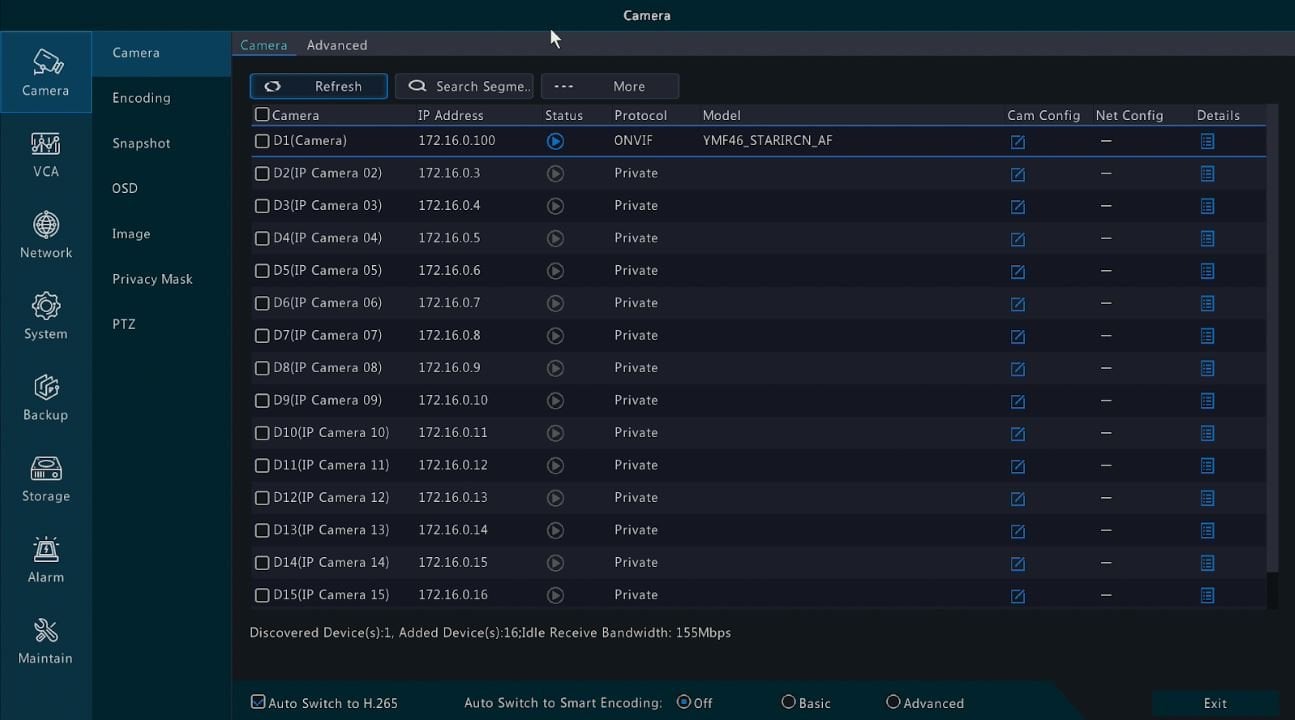The width and height of the screenshot is (1295, 720).
Task: Go to System settings icon
Action: pos(45,316)
